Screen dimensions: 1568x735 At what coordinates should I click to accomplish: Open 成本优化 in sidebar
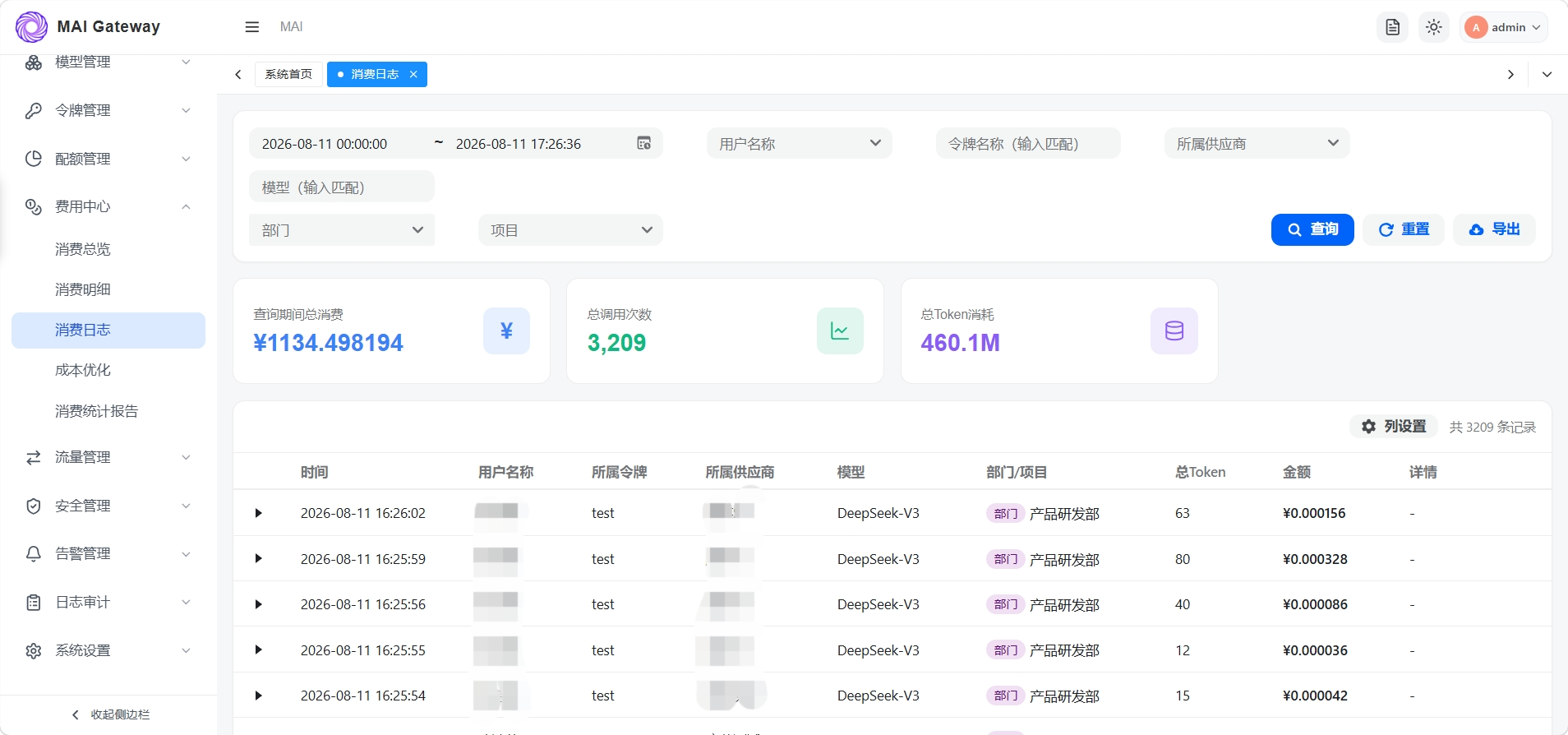coord(108,370)
